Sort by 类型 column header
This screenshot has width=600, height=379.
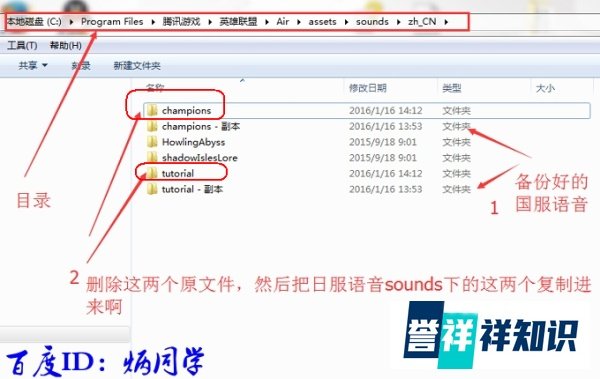pyautogui.click(x=452, y=88)
